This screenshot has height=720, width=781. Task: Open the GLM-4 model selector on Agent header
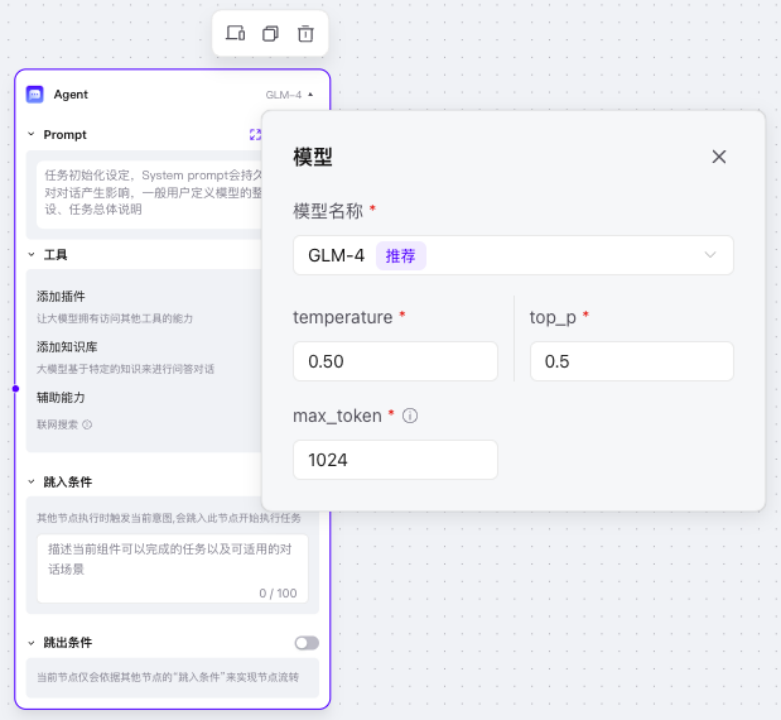click(x=289, y=95)
